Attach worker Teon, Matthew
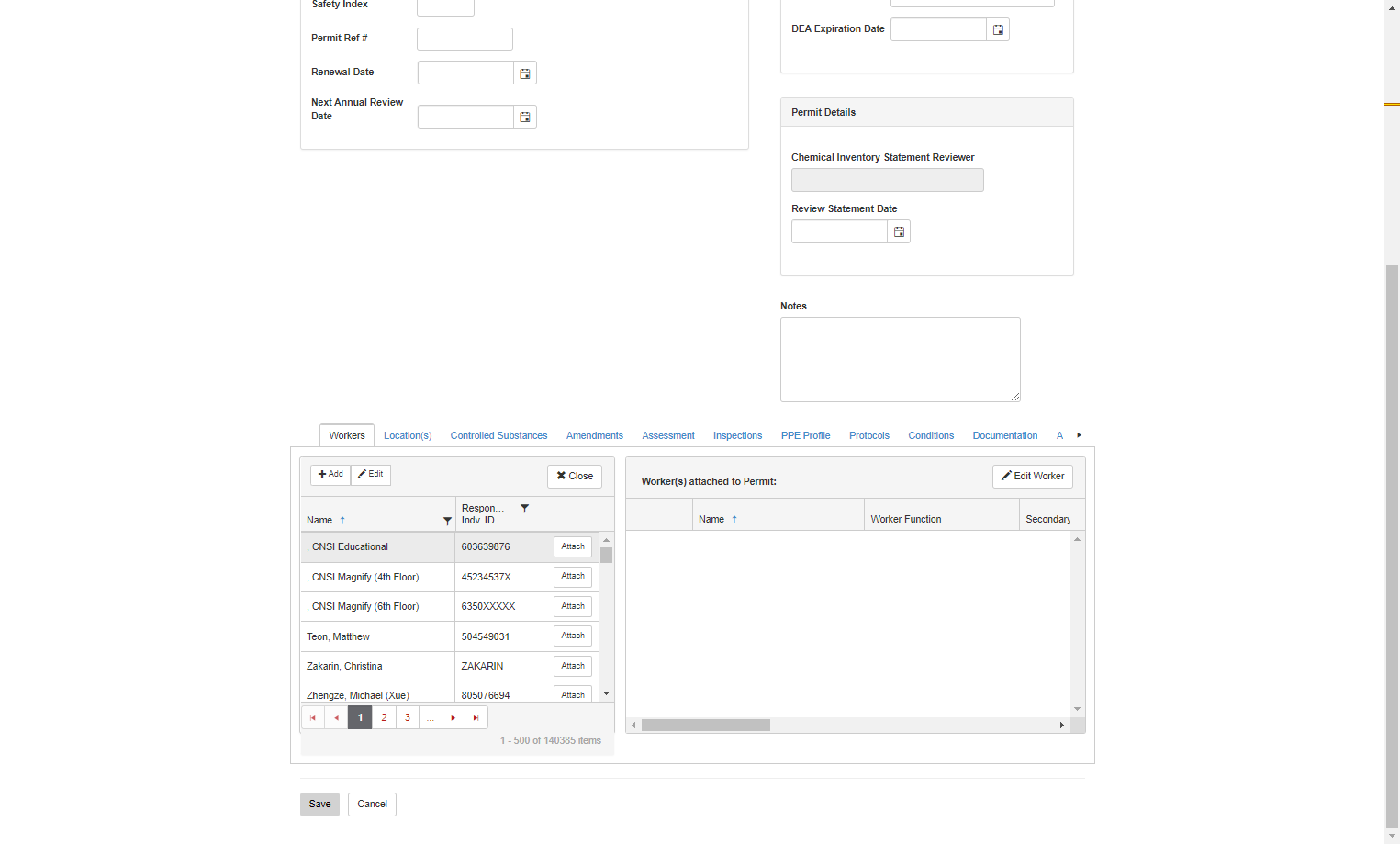Viewport: 1400px width, 844px height. 573,636
